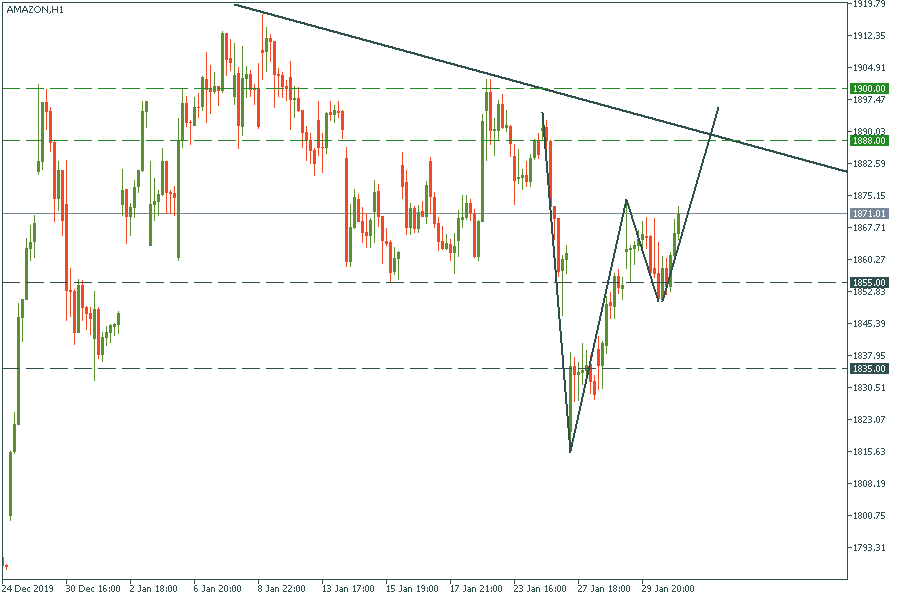Click the 30 Dec 16:00 time label
The height and width of the screenshot is (600, 900).
93,589
